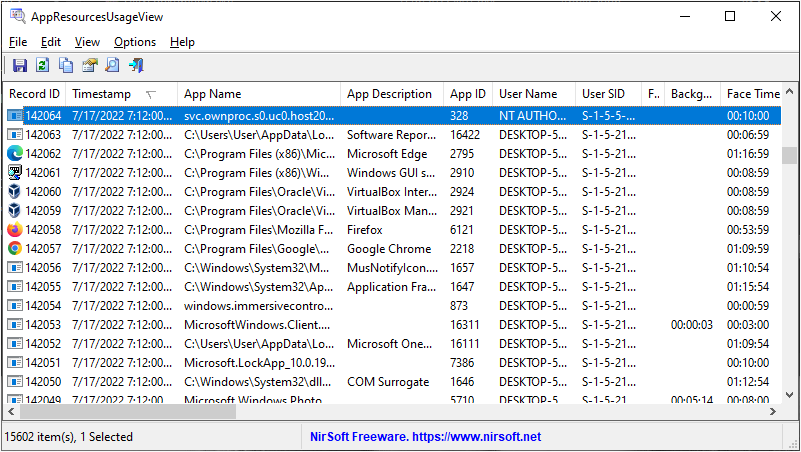Image resolution: width=801 pixels, height=452 pixels.
Task: Click the generic app icon in row 142056
Action: [x=15, y=268]
